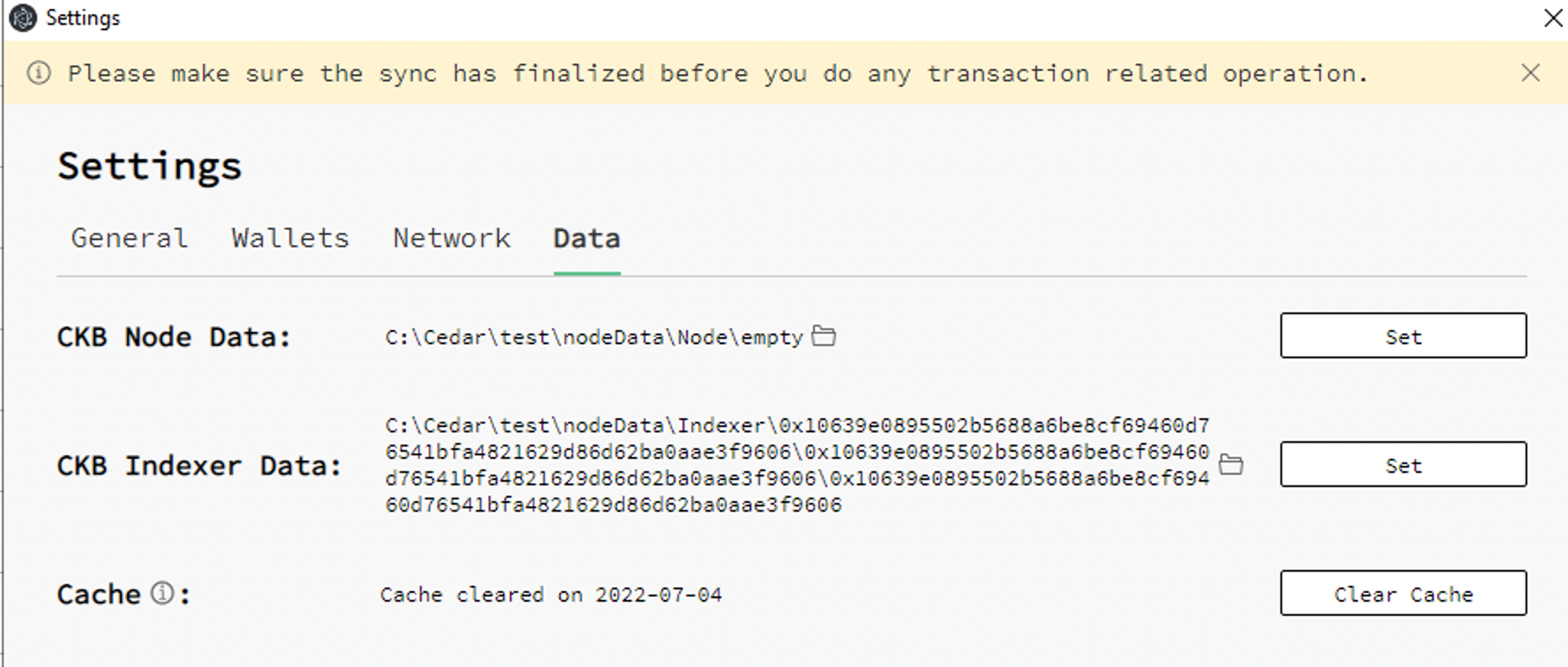Click the active Data tab
This screenshot has height=667, width=1568.
[x=585, y=237]
